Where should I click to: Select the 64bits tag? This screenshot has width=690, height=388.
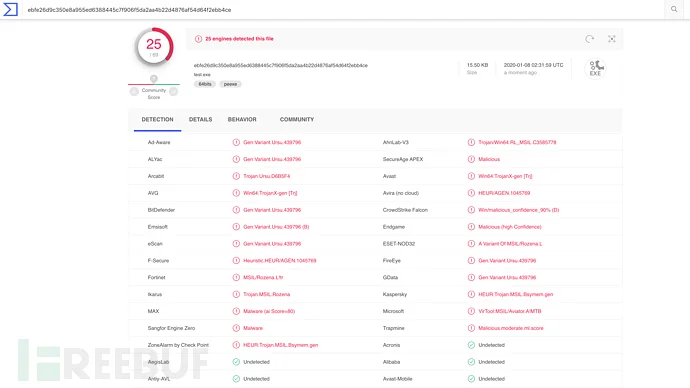click(205, 84)
